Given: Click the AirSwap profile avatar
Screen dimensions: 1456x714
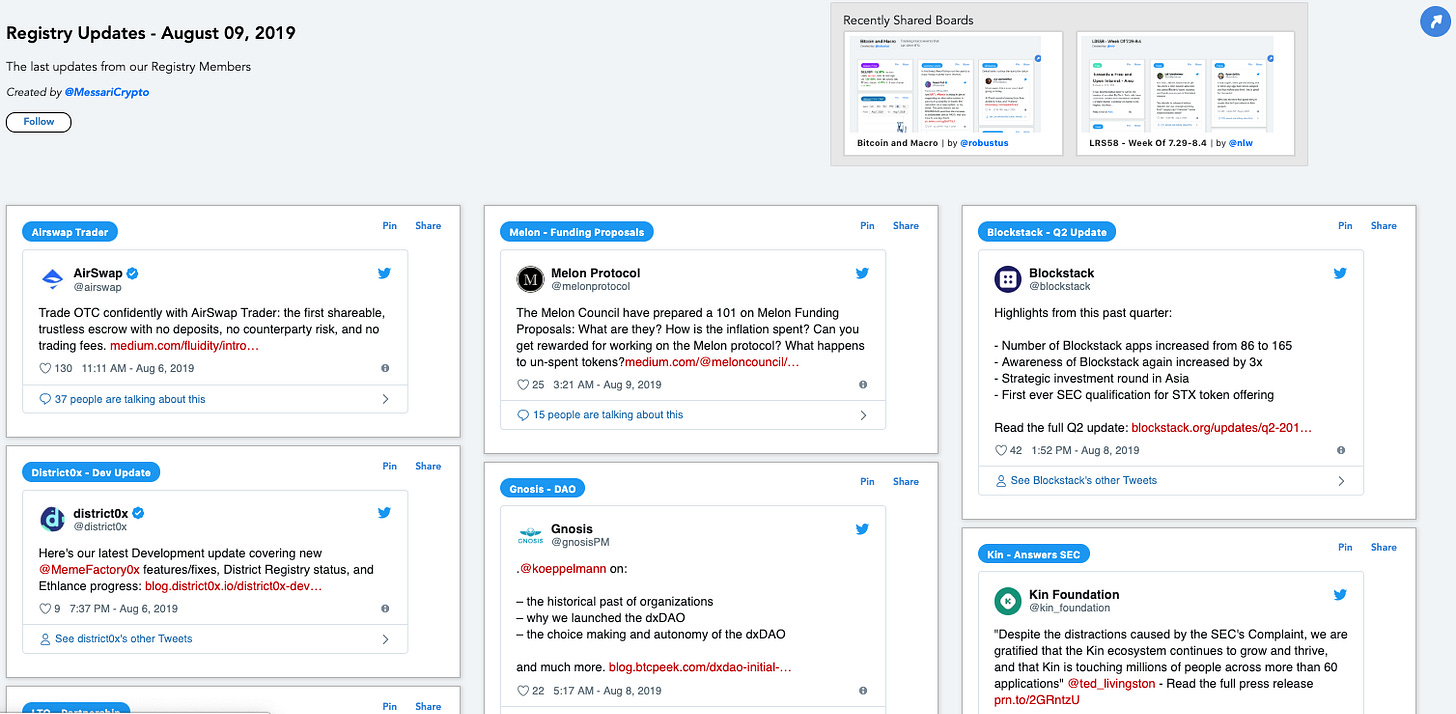Looking at the screenshot, I should tap(52, 280).
